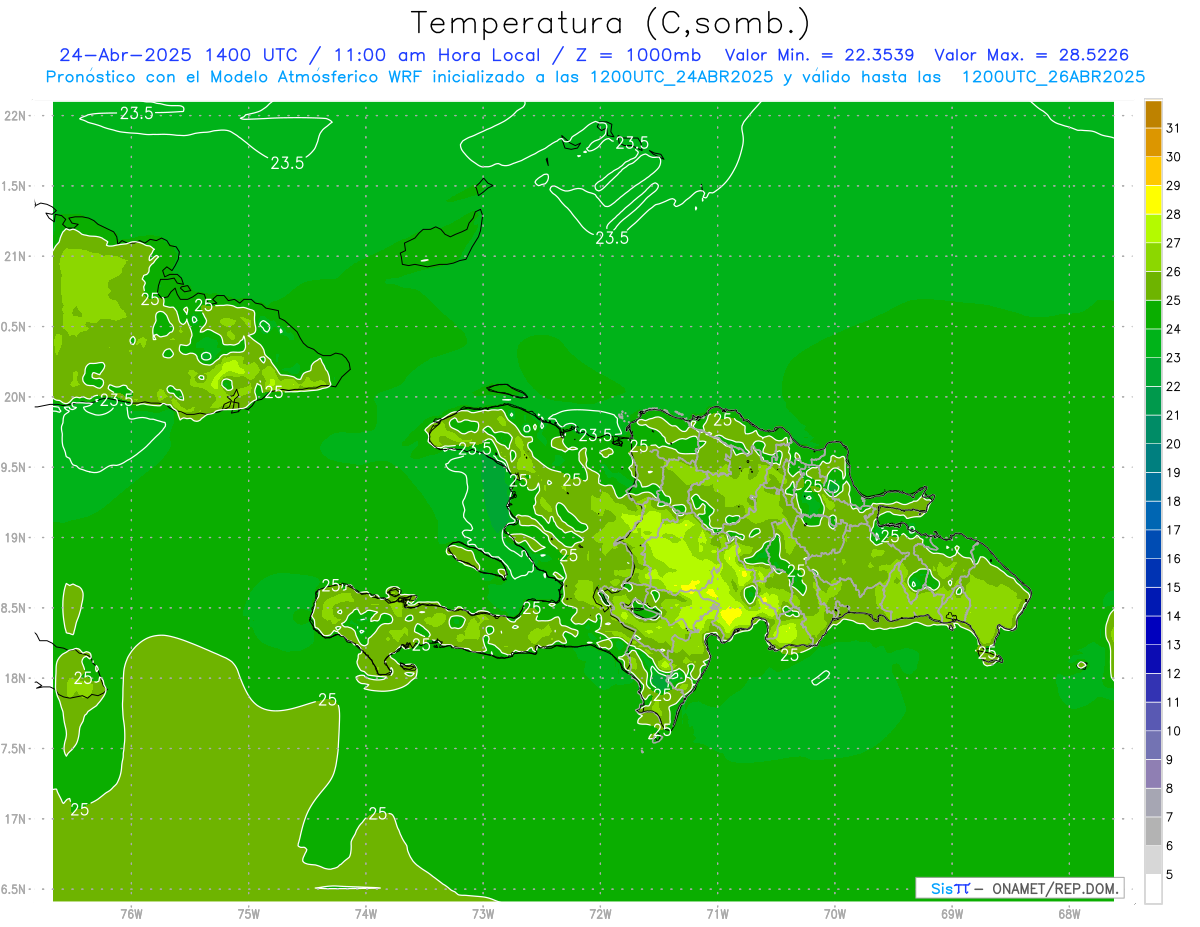The height and width of the screenshot is (927, 1200).
Task: Click color scale label '27'
Action: click(x=1174, y=243)
